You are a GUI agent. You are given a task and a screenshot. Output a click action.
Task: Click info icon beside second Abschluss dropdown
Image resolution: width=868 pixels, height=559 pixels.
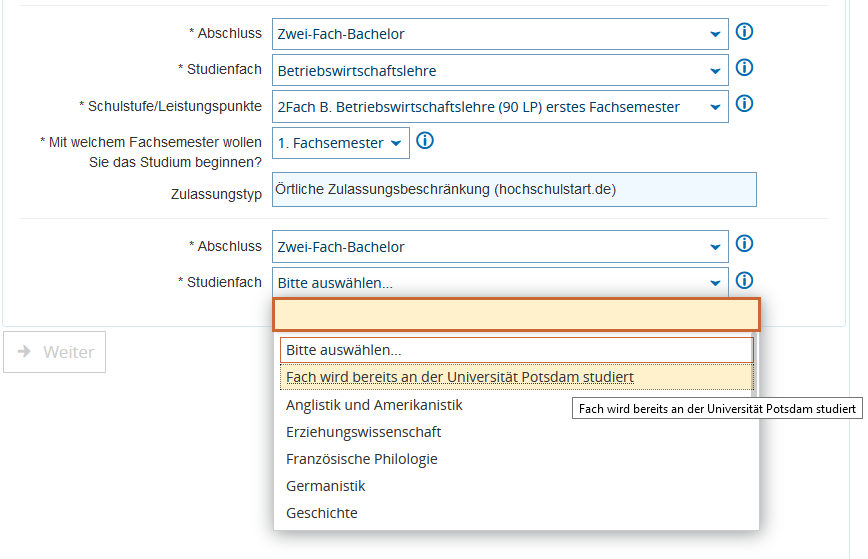tap(744, 244)
